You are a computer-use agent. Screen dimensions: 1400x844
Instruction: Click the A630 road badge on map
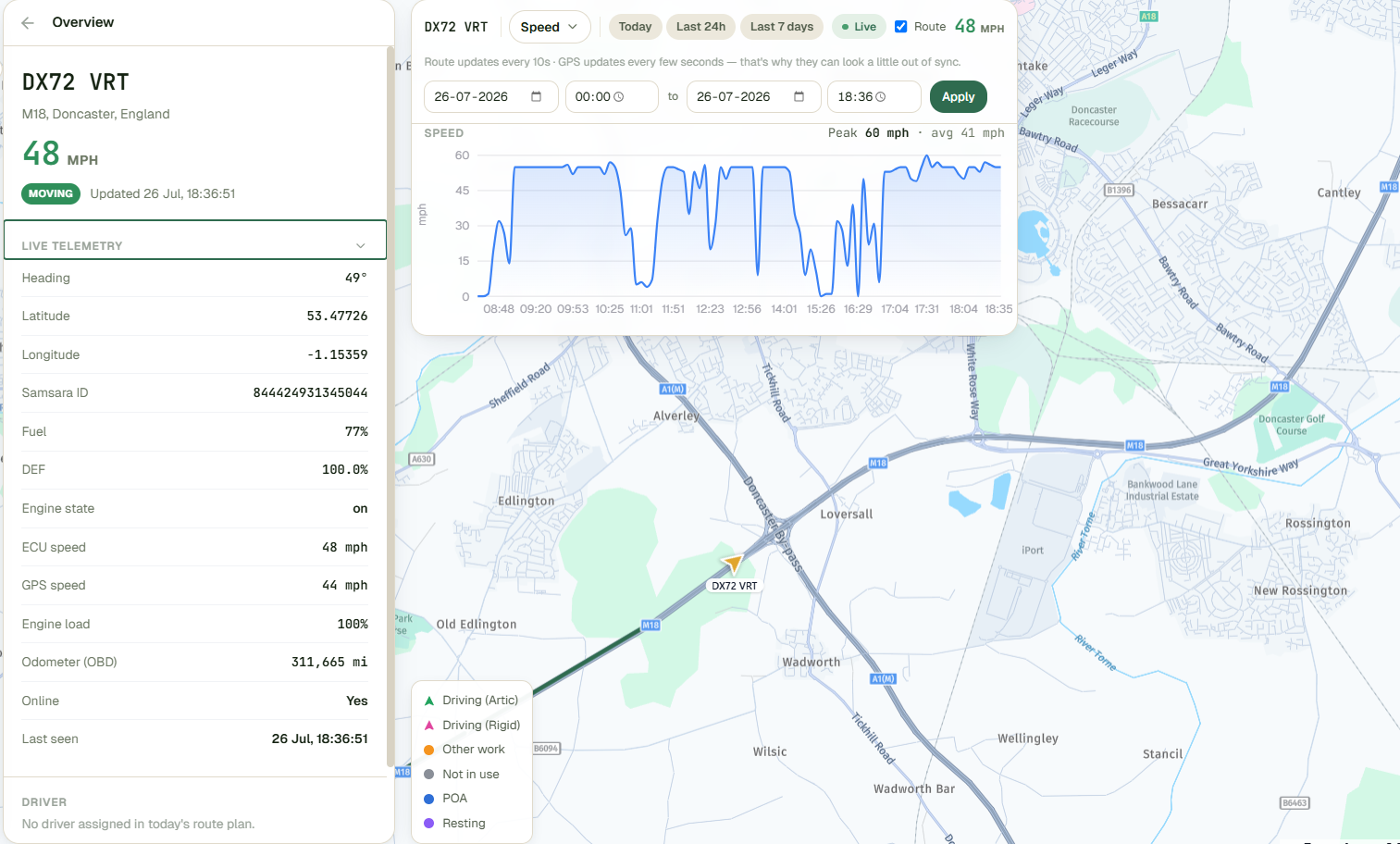[x=422, y=459]
